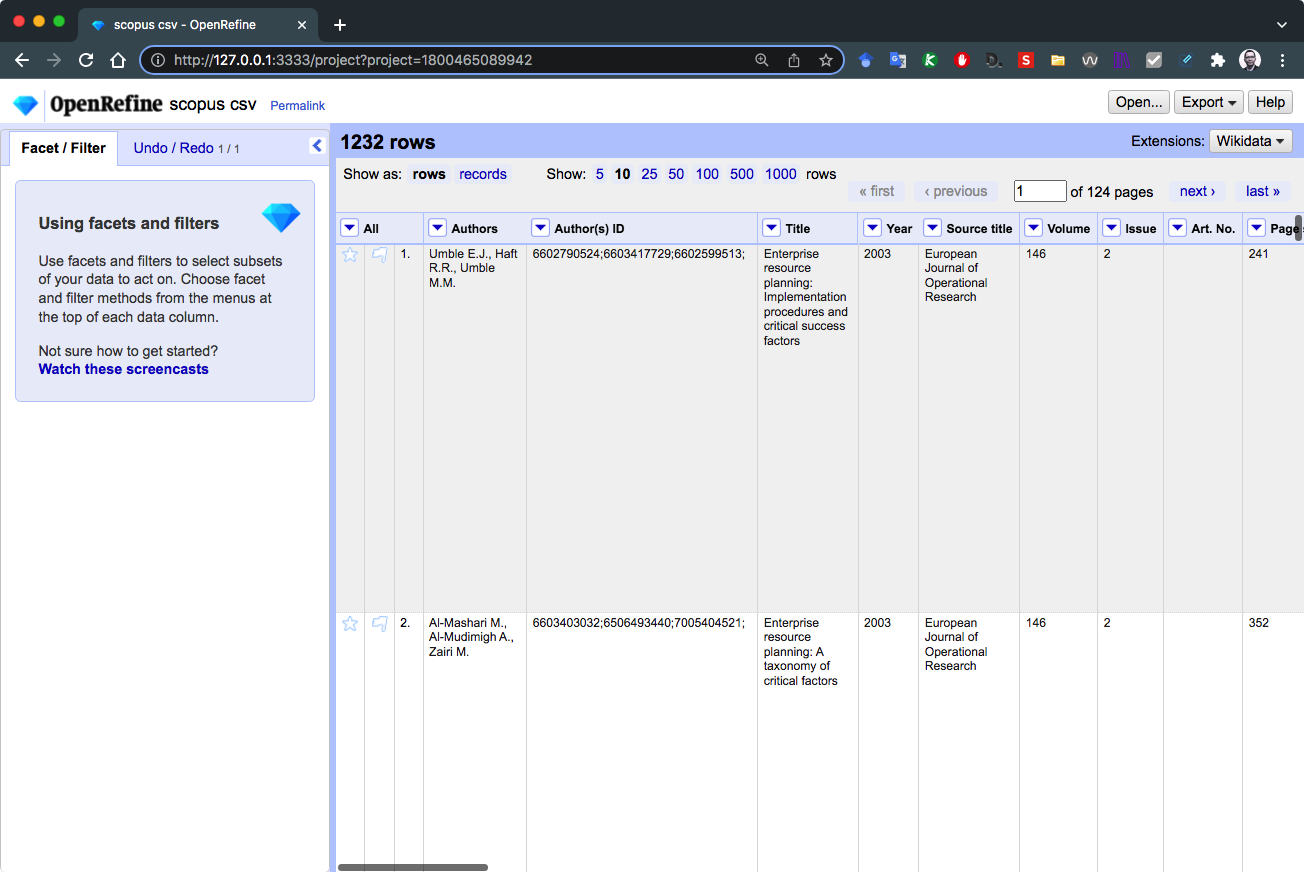This screenshot has width=1304, height=872.
Task: Collapse the left facet panel
Action: coord(317,146)
